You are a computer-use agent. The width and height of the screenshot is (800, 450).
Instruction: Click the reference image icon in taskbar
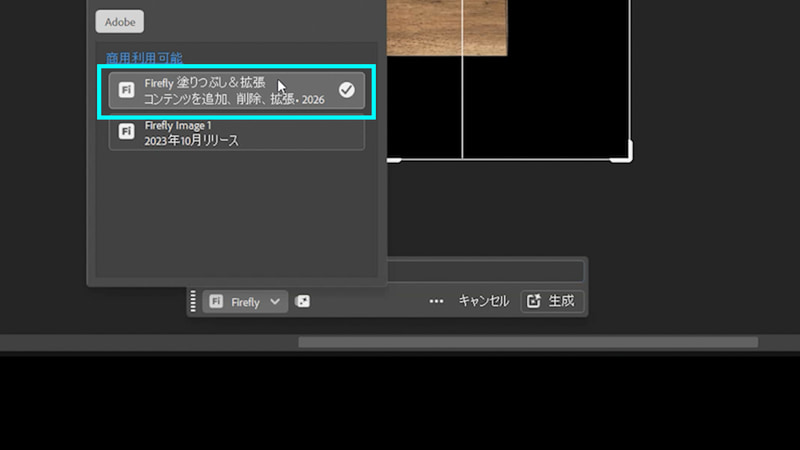pos(303,301)
